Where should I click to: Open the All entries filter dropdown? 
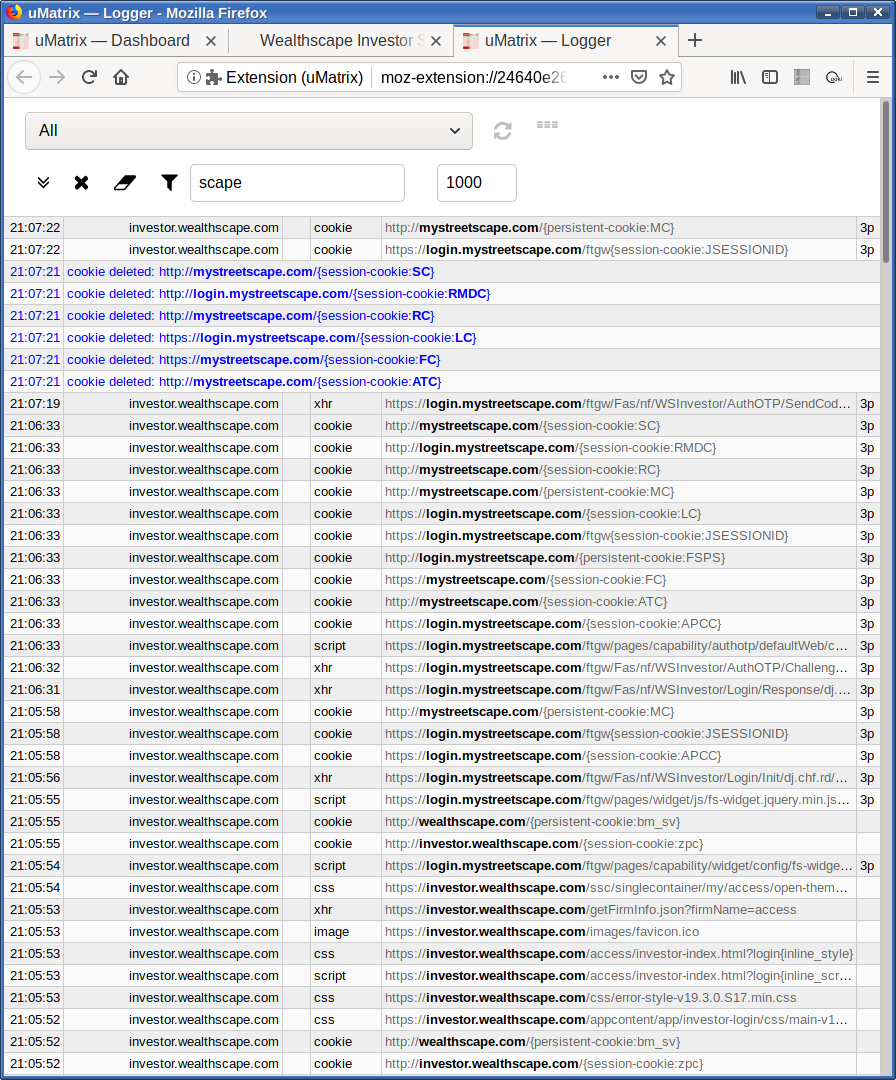pos(248,130)
